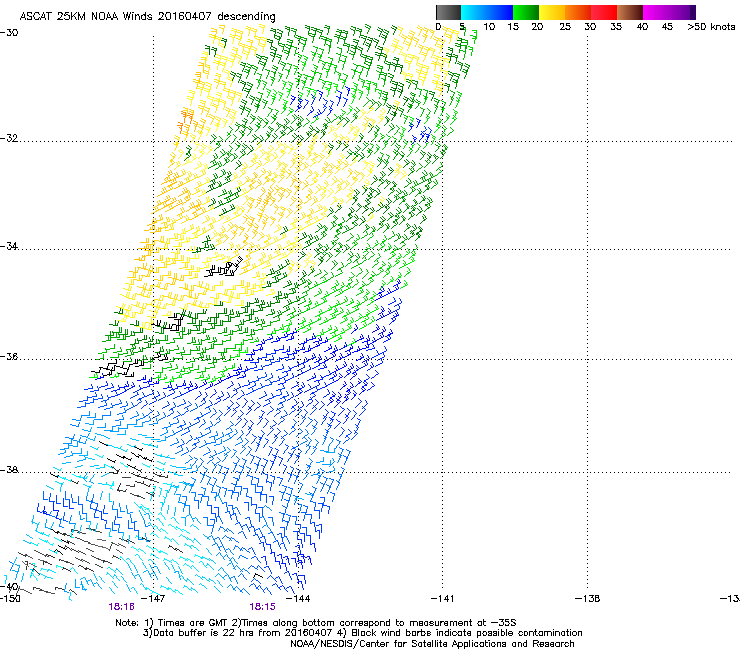Click the green 15-20 knots legend segment
The height and width of the screenshot is (650, 740).
(526, 12)
